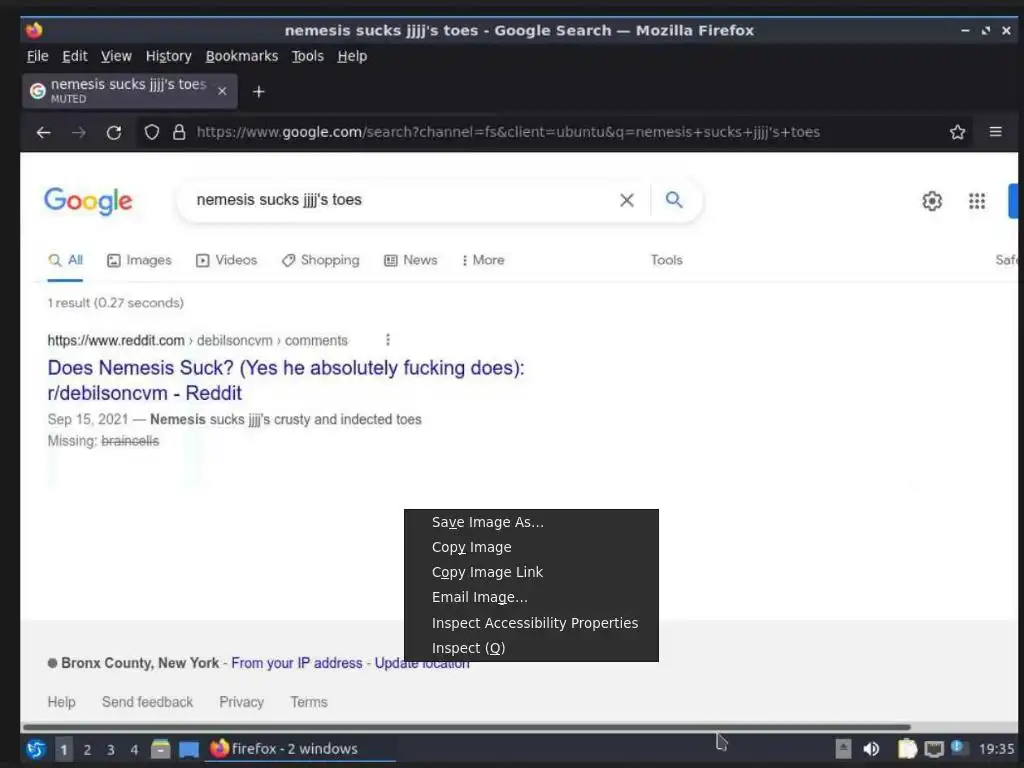Select Inspect Accessibility Properties
Image resolution: width=1024 pixels, height=768 pixels.
pos(531,623)
